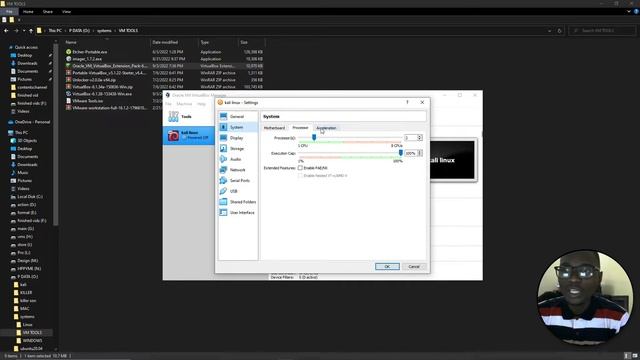Viewport: 640px width, 360px height.
Task: Open the Share ribbon tab in Explorer
Action: tap(48, 12)
